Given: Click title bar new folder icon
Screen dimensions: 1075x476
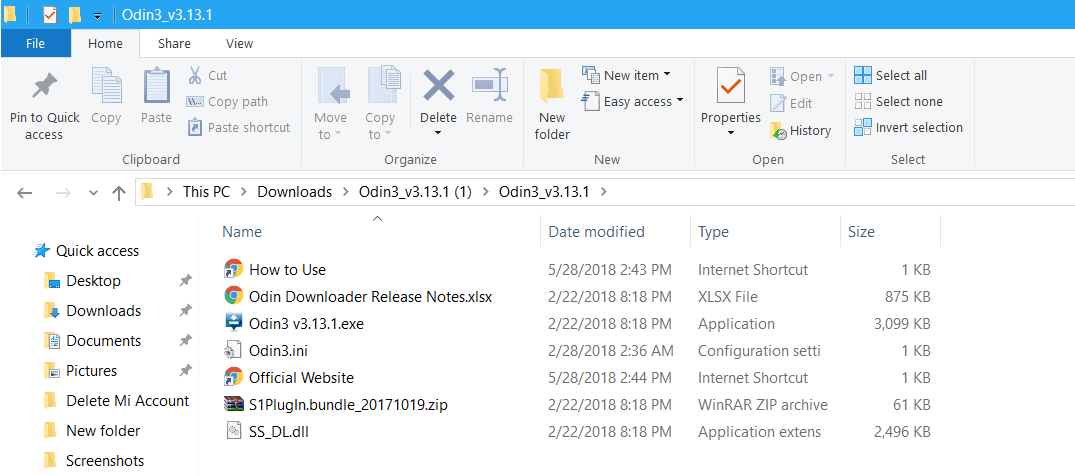Looking at the screenshot, I should click(75, 14).
